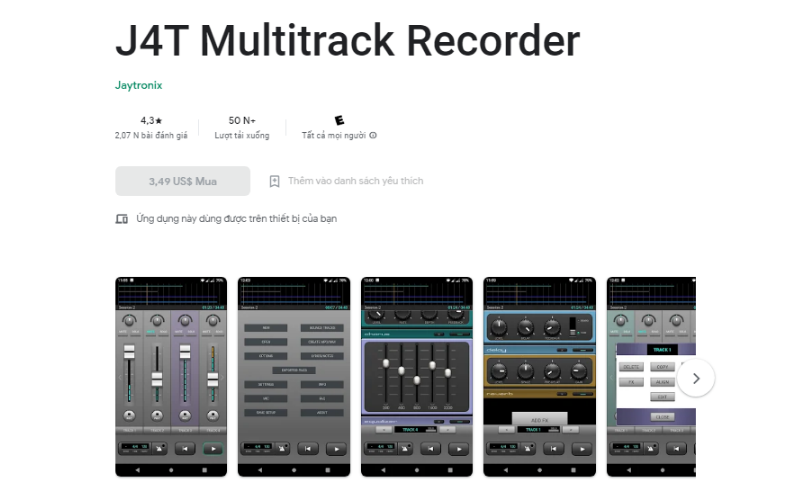Click Thêm vào danh sách yêu thích
The width and height of the screenshot is (800, 500).
pos(356,181)
